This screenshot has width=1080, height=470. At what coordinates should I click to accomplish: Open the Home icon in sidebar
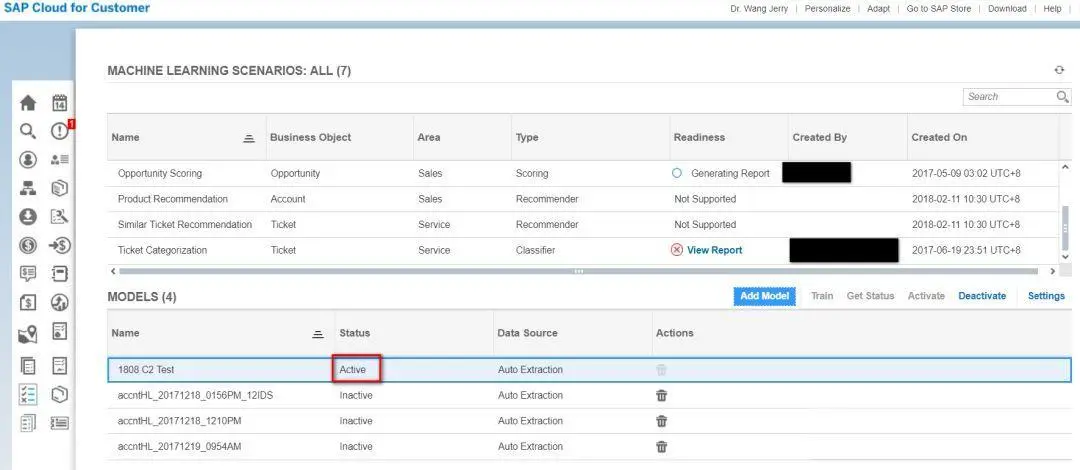point(28,103)
